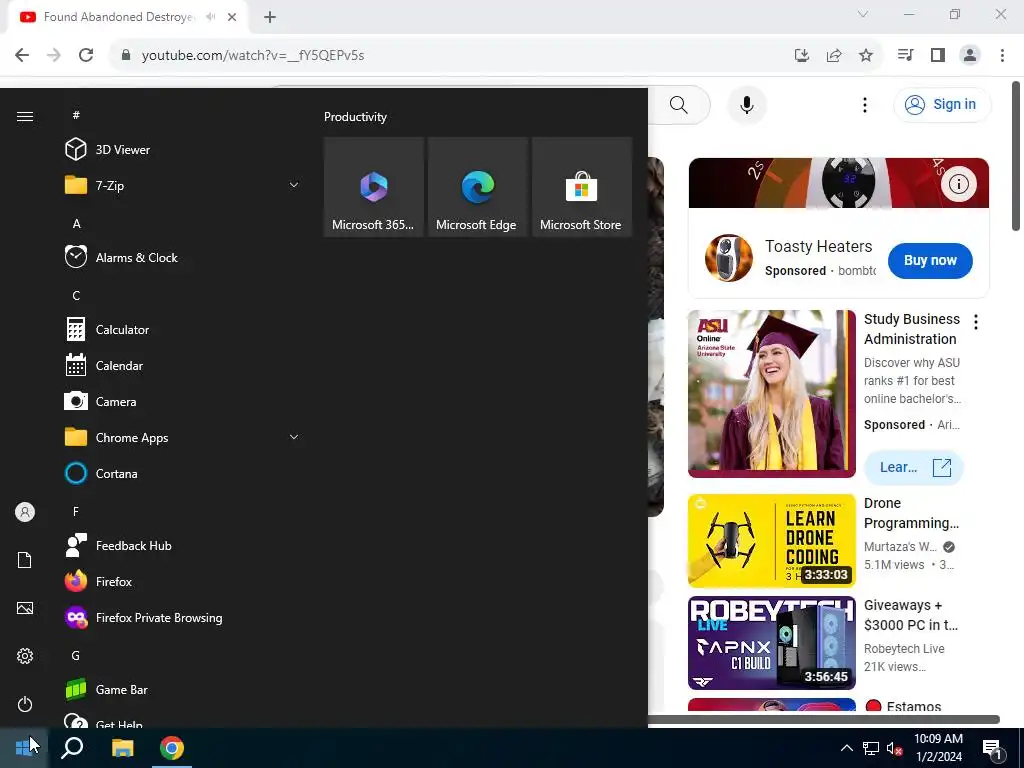This screenshot has height=768, width=1024.
Task: Click the Windows Start button
Action: (24, 748)
